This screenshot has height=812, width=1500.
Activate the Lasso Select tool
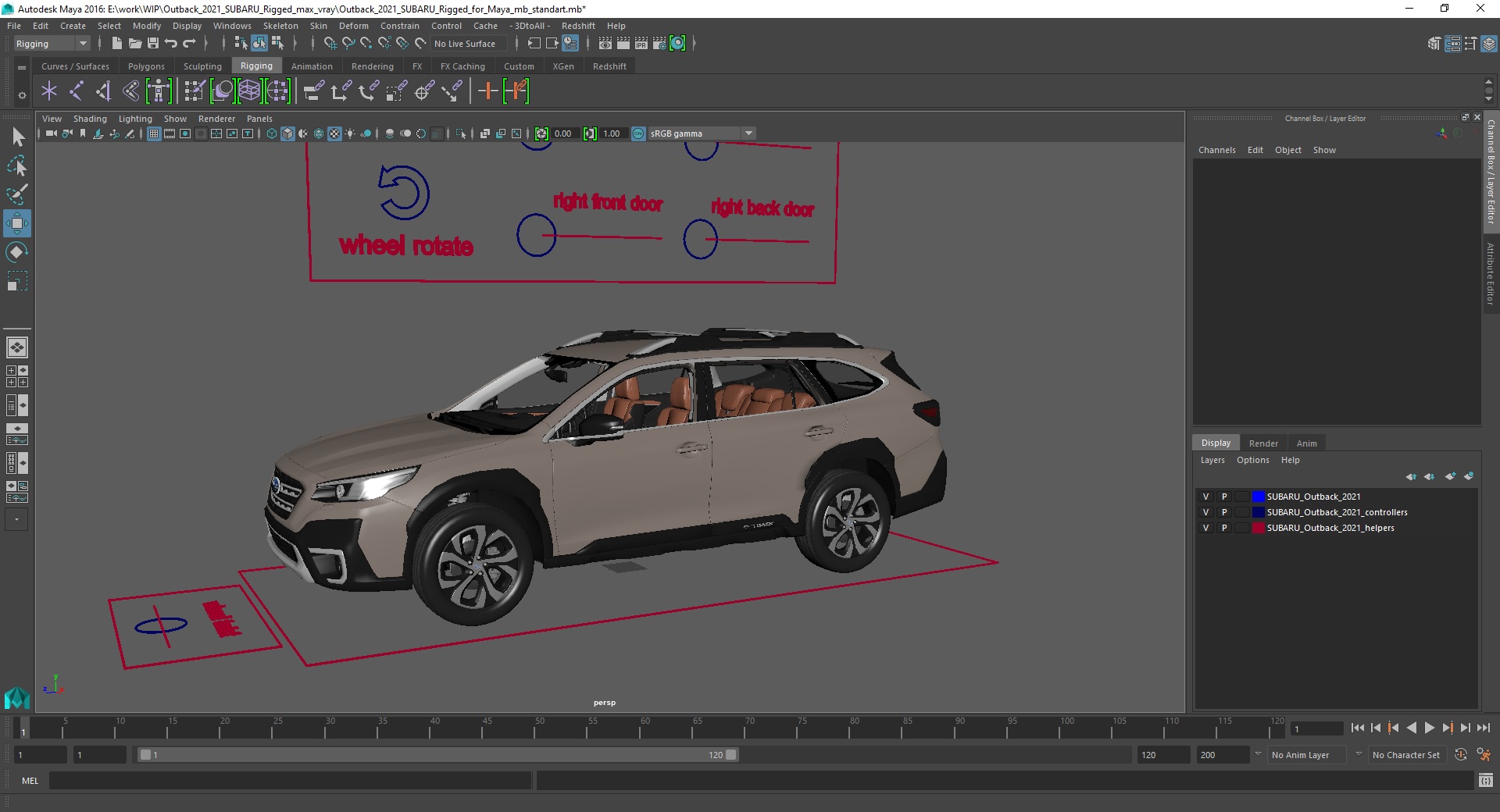tap(17, 166)
